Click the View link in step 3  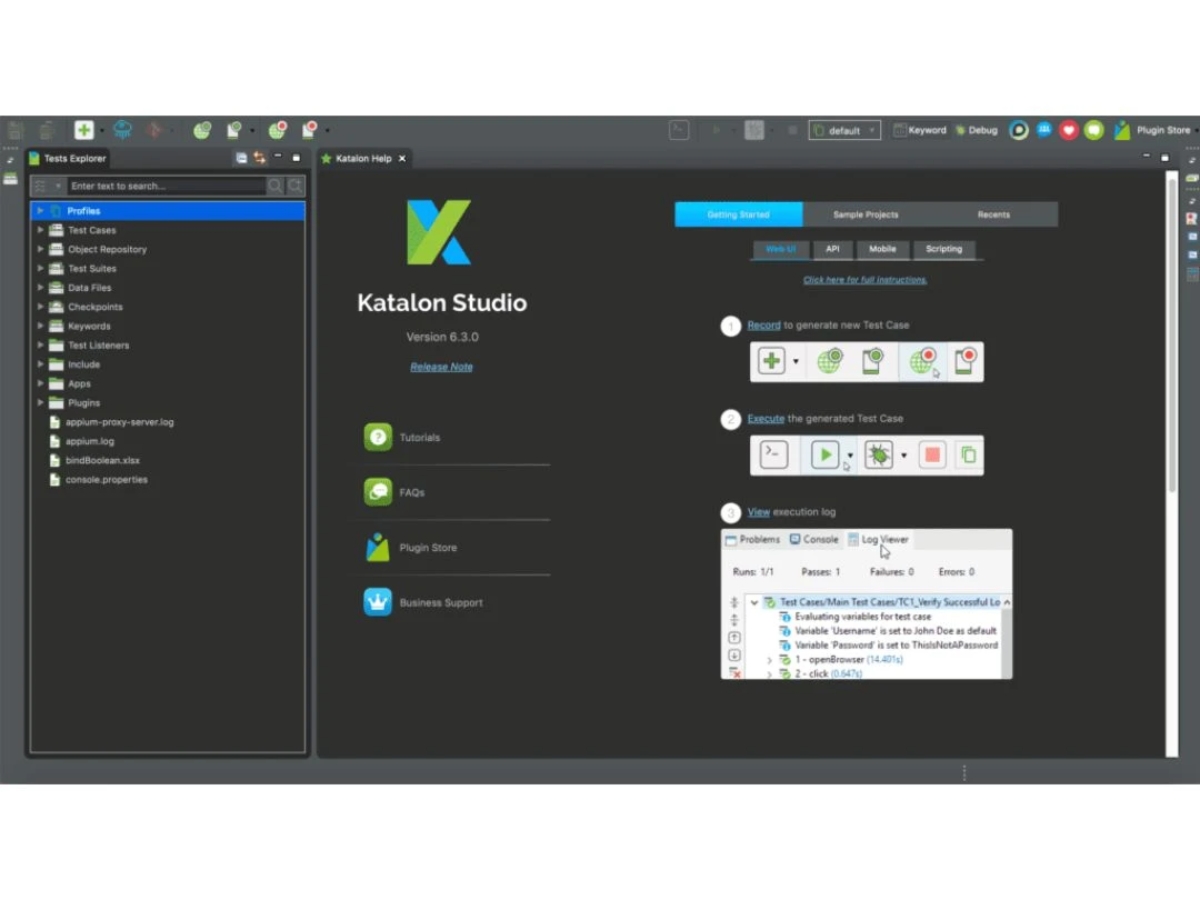pos(759,512)
